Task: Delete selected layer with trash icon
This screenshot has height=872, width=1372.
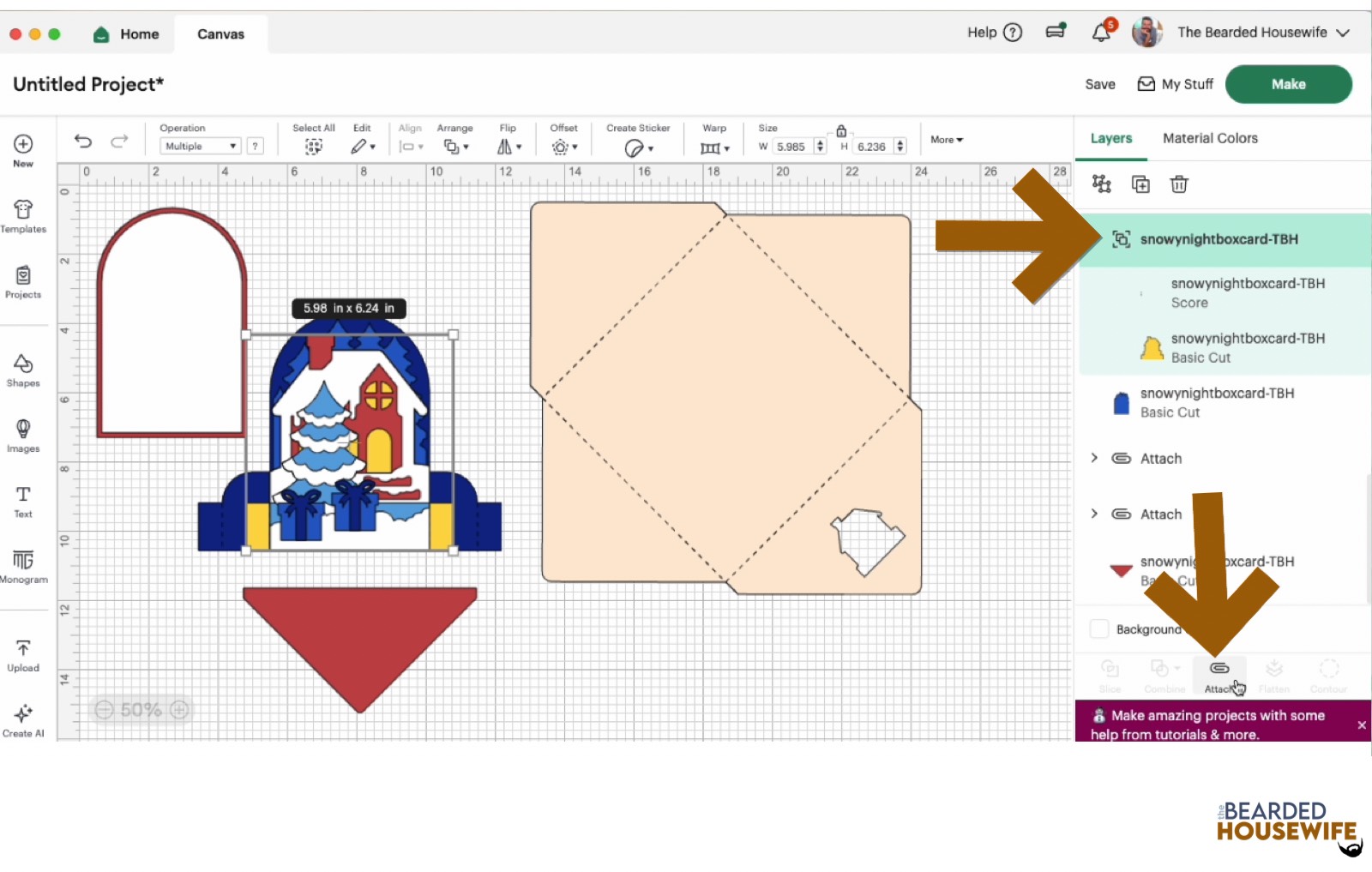Action: [x=1179, y=184]
